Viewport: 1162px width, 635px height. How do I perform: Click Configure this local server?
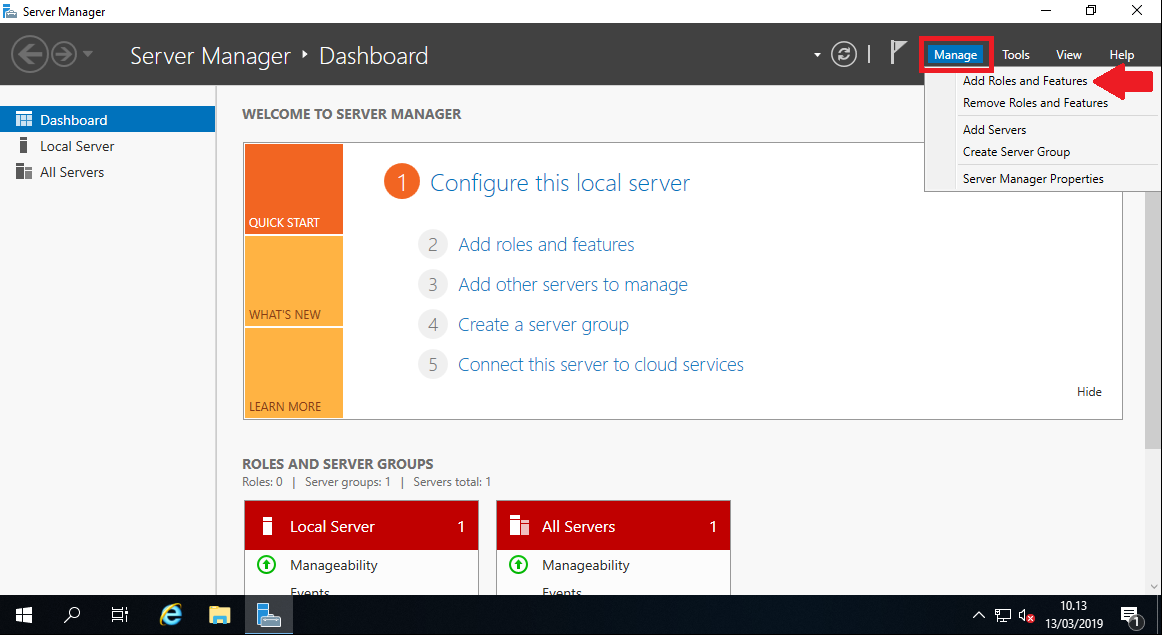(558, 182)
